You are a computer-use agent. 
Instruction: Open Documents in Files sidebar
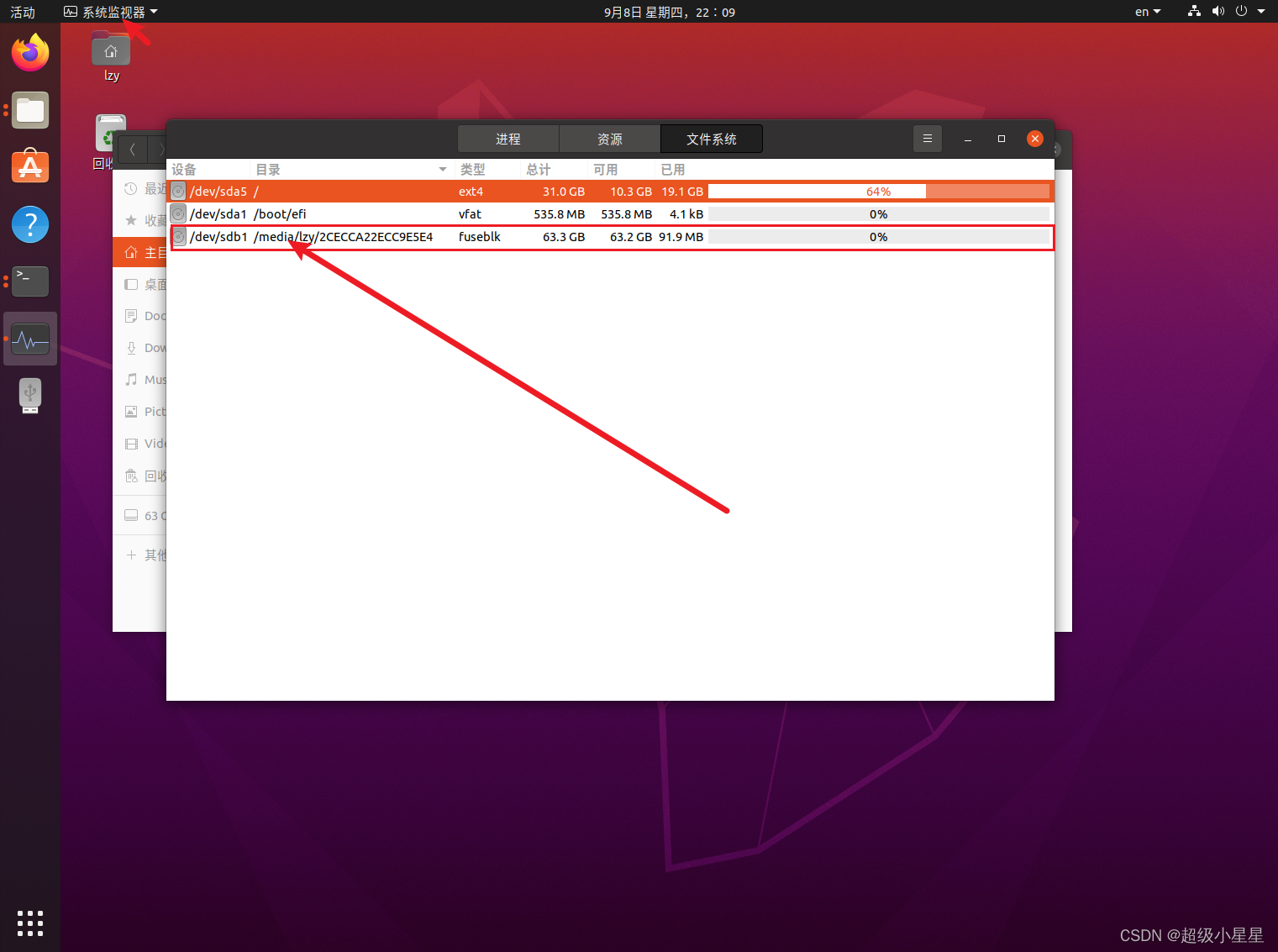[140, 317]
